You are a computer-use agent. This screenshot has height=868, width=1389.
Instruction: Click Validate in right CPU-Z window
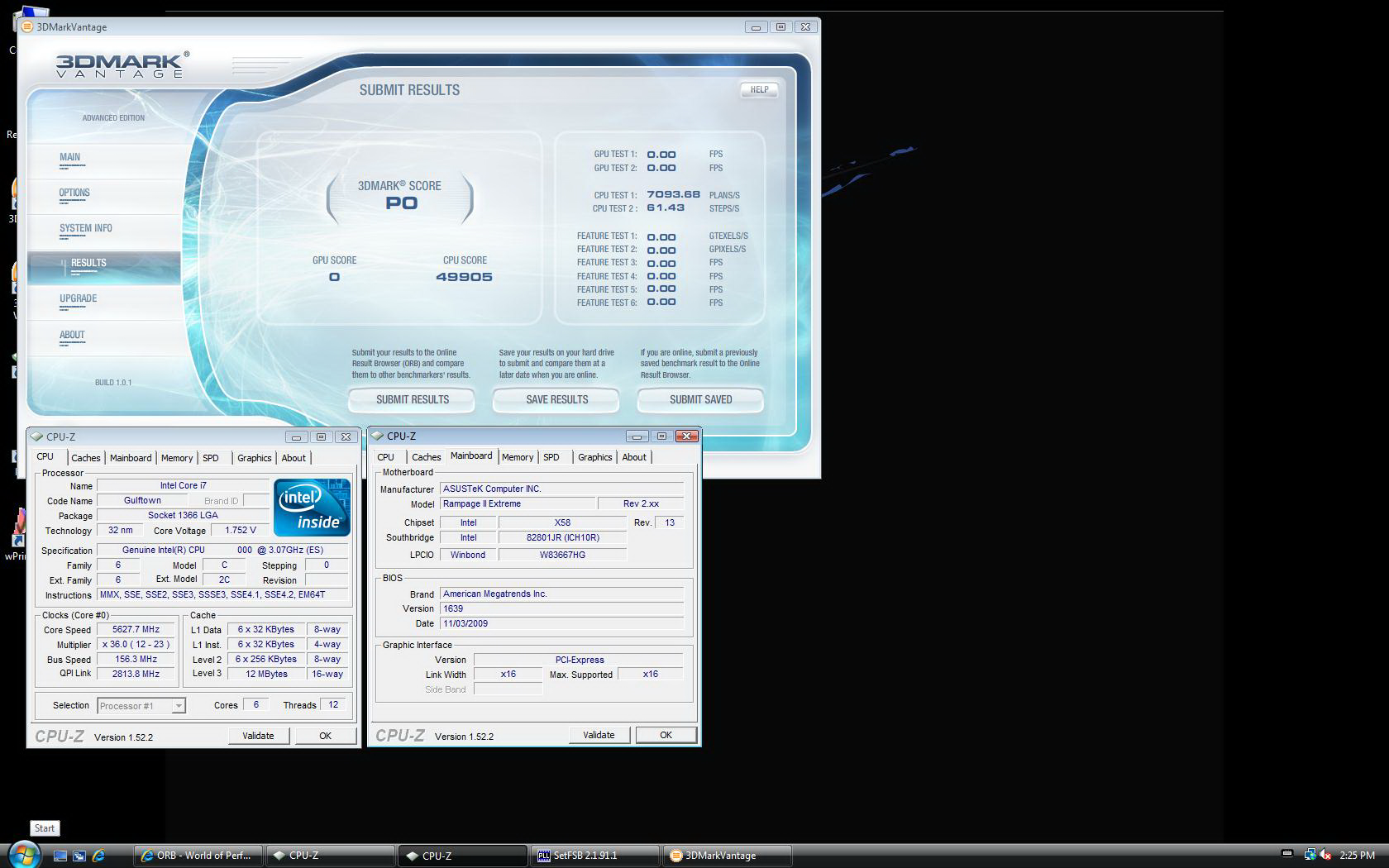599,735
